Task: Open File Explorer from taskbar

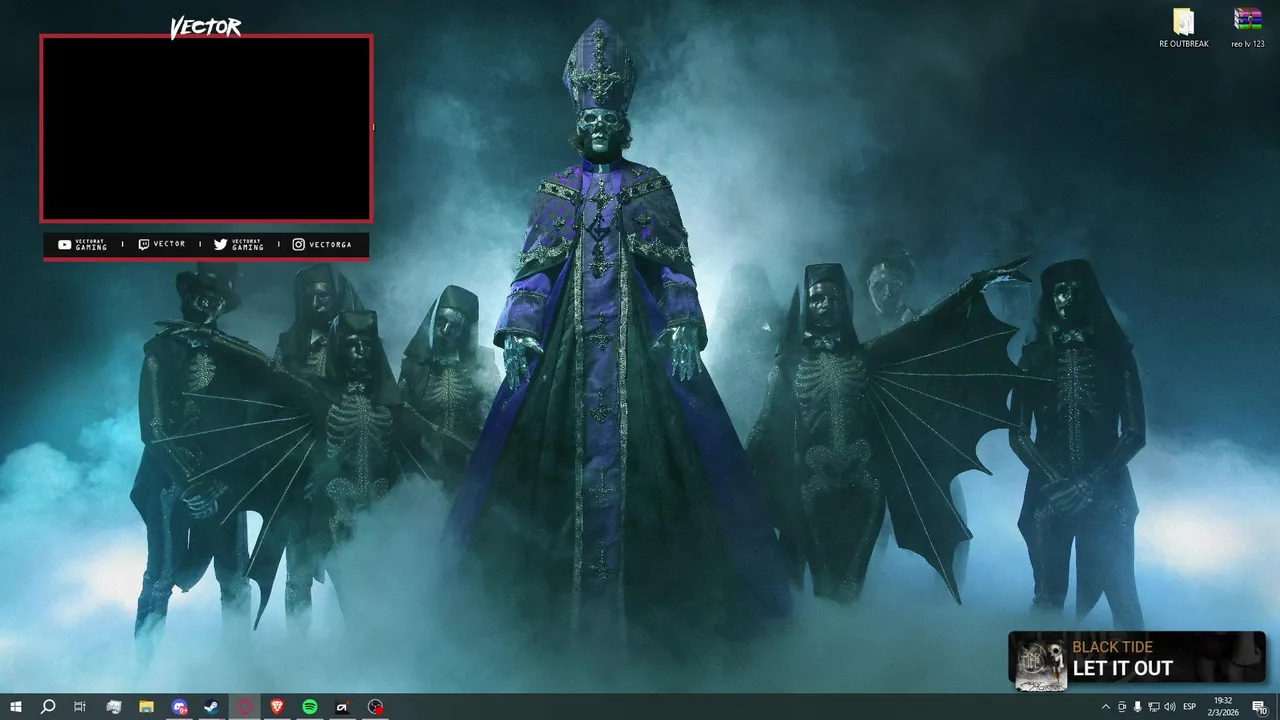Action: [x=146, y=707]
